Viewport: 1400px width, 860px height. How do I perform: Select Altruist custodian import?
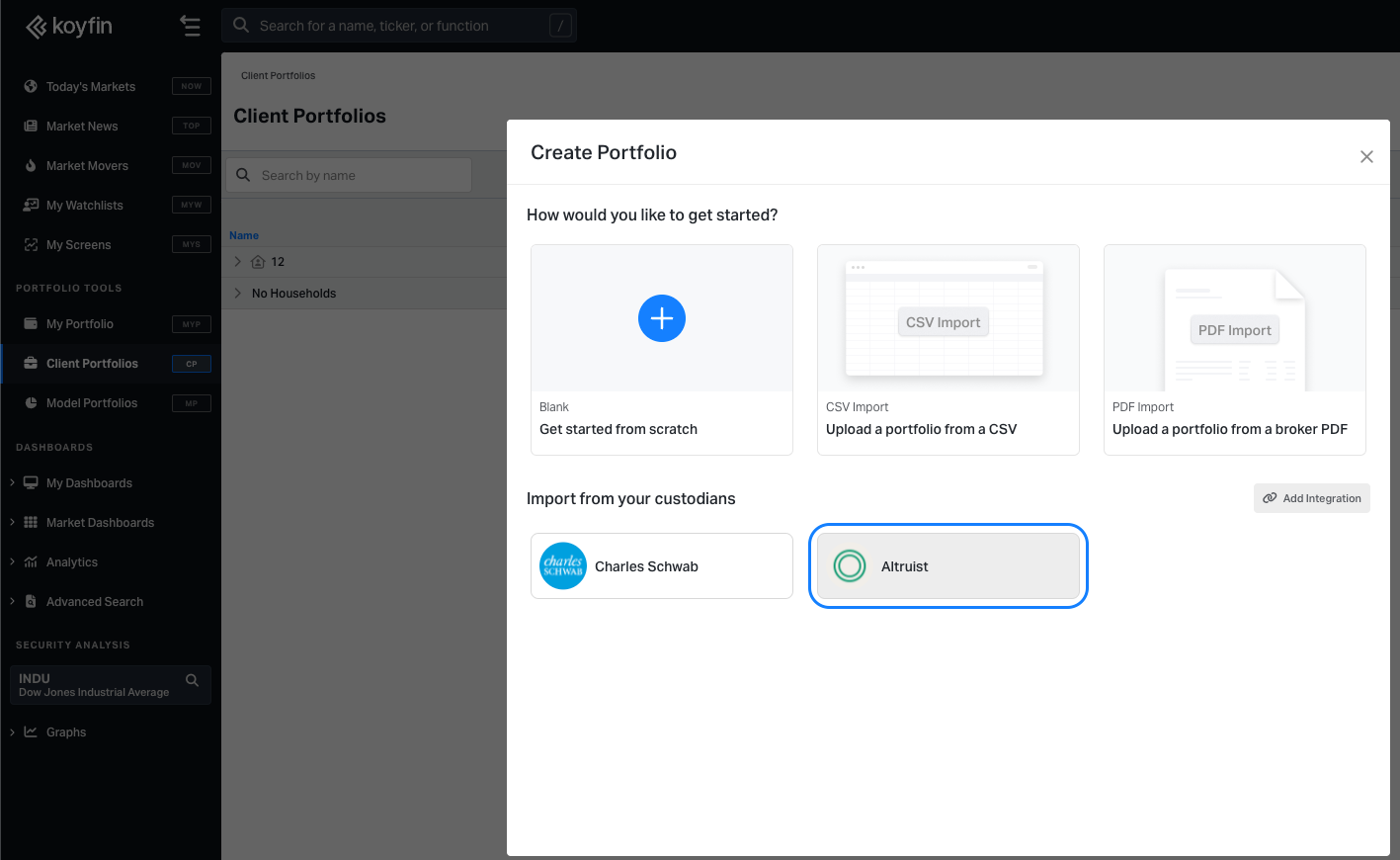948,566
